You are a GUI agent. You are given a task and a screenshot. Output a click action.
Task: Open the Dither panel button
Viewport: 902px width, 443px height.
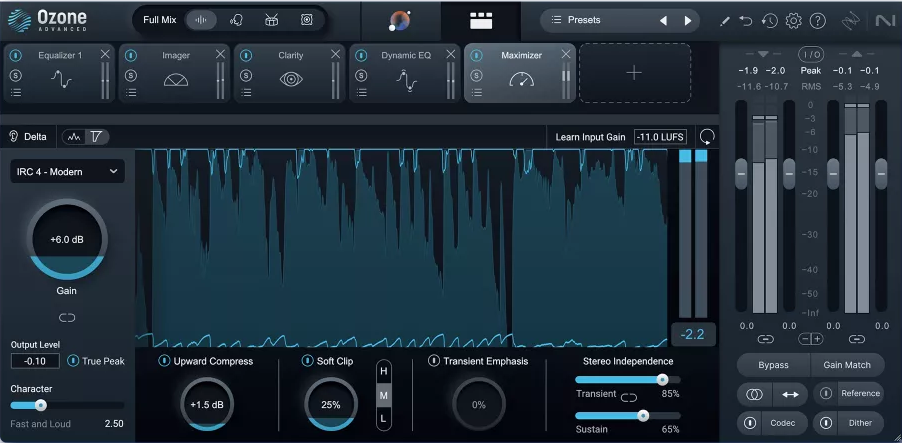click(x=860, y=423)
